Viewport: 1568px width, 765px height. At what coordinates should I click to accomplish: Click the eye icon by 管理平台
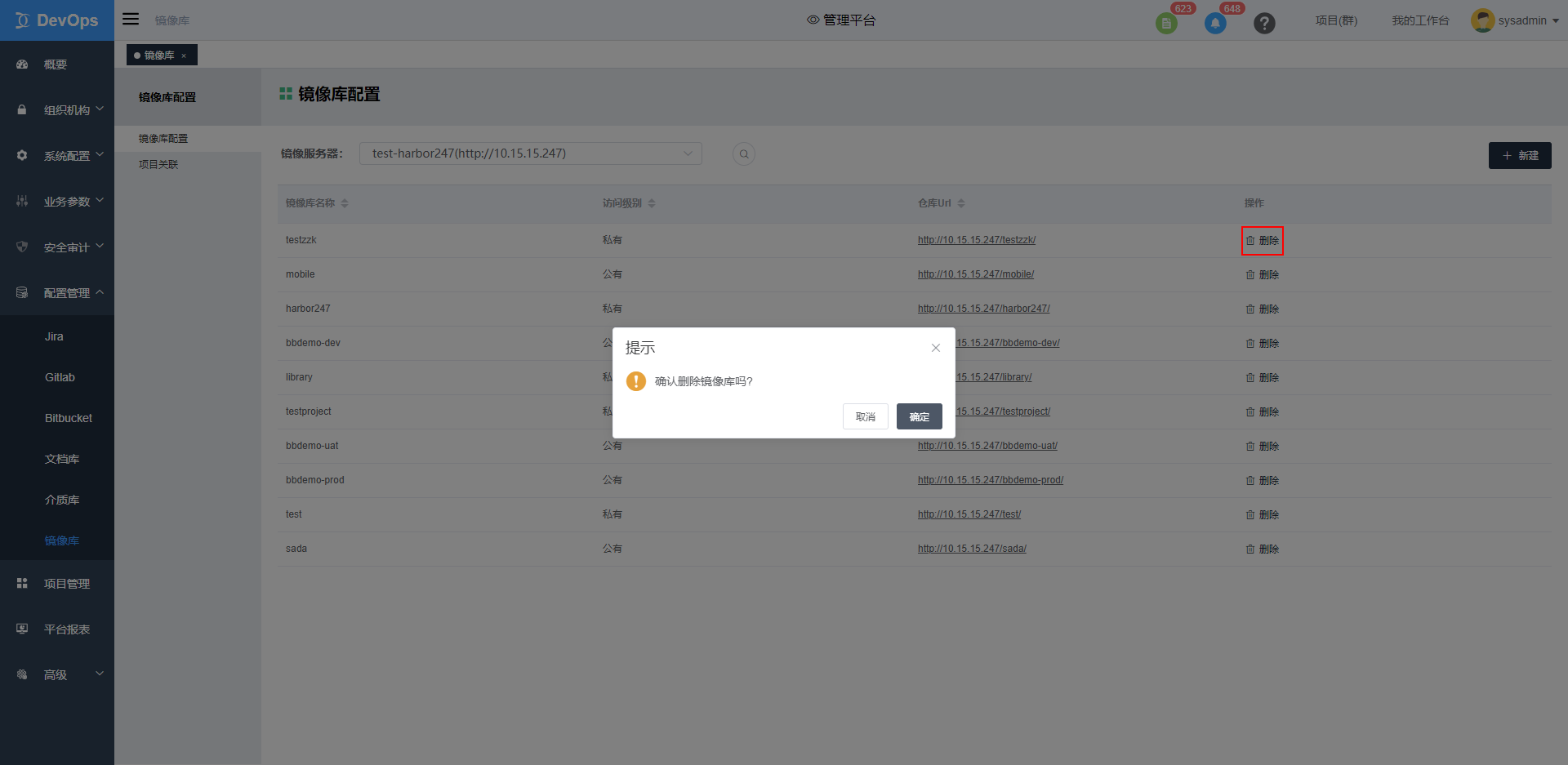(x=813, y=20)
